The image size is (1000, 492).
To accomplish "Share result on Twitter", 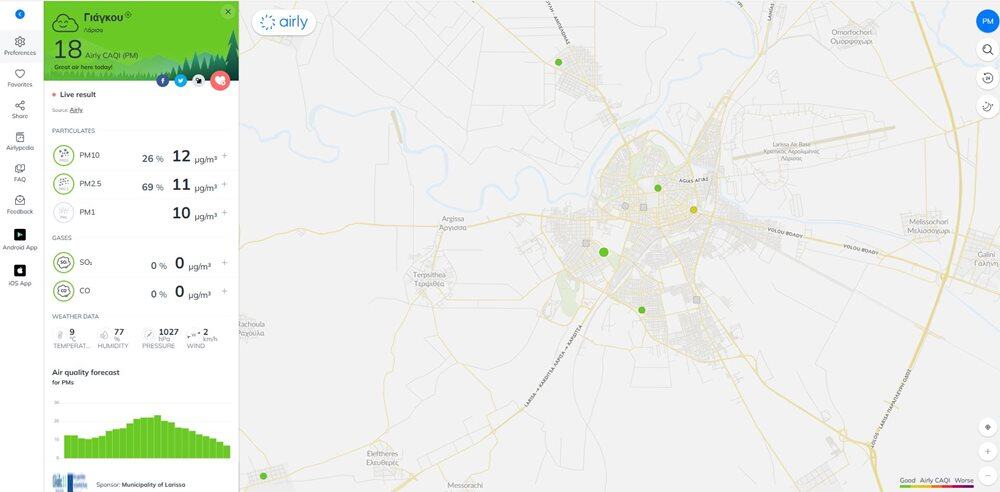I will (180, 81).
